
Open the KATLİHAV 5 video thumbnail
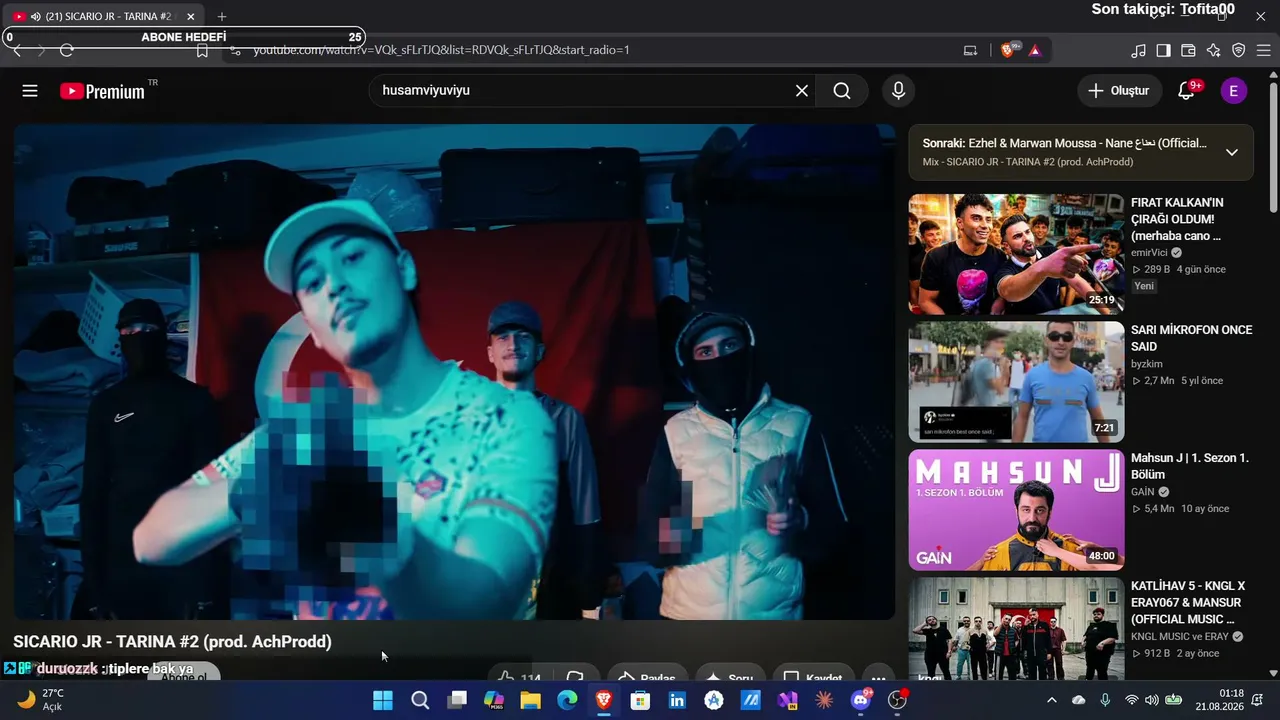pyautogui.click(x=1016, y=629)
